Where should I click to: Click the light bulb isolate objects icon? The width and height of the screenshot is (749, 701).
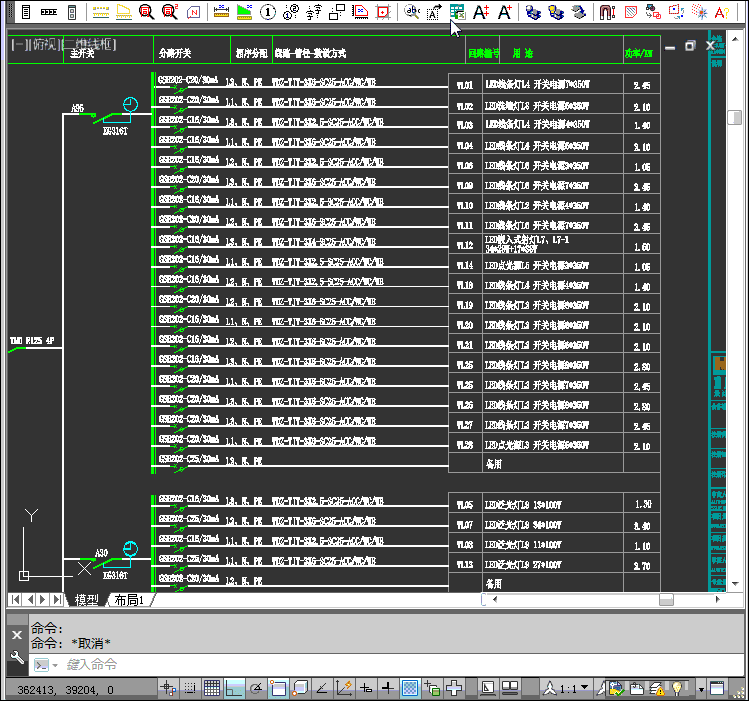(679, 688)
